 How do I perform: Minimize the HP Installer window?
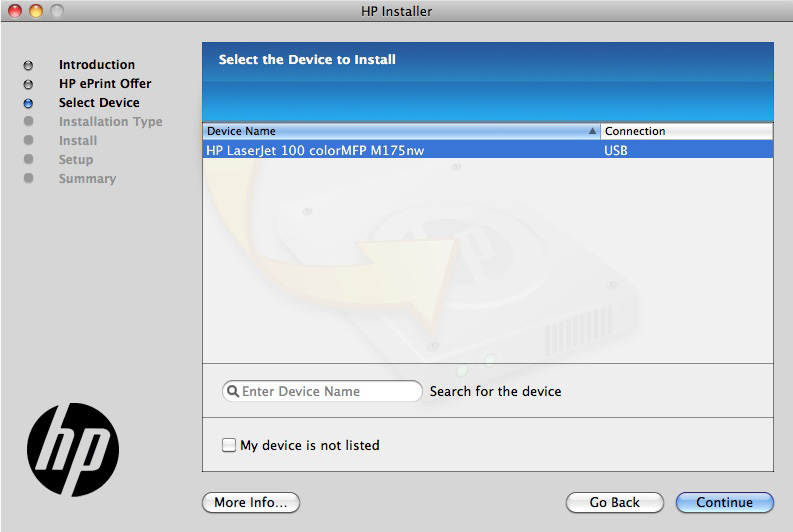(x=36, y=11)
